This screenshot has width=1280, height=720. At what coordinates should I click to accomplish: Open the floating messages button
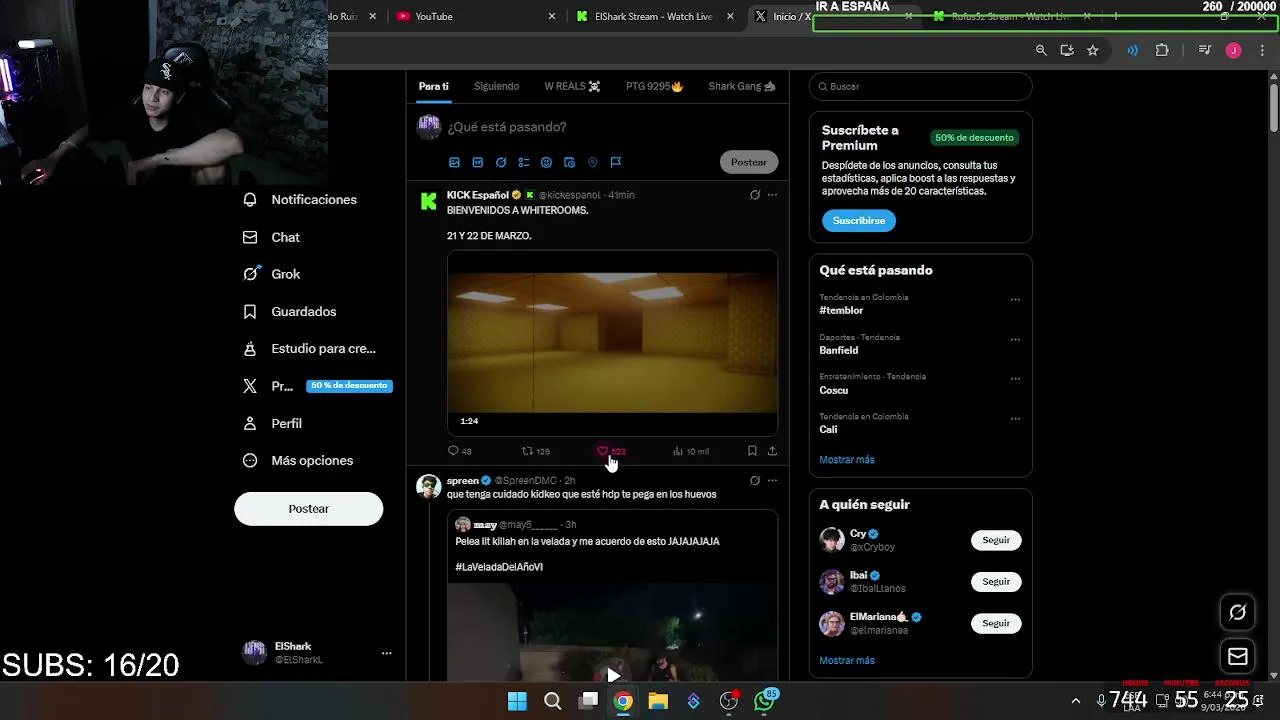pos(1238,657)
